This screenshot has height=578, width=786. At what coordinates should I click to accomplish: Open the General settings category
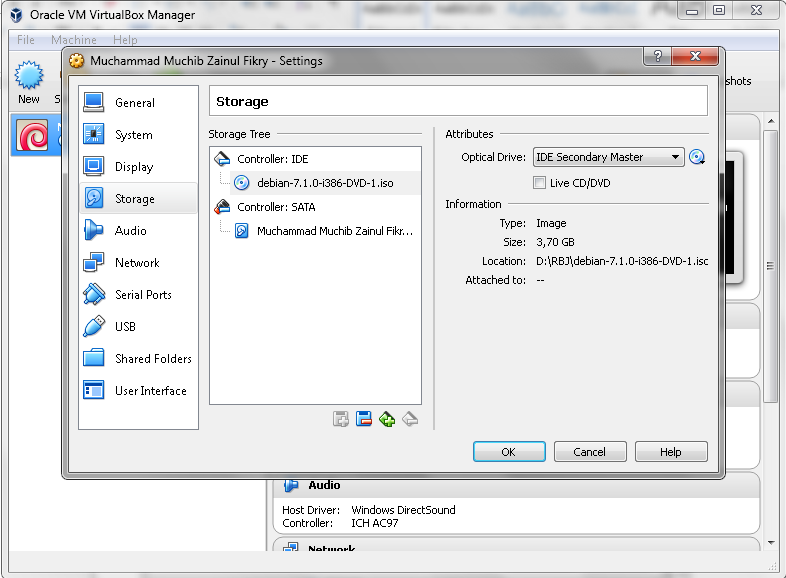tap(138, 103)
